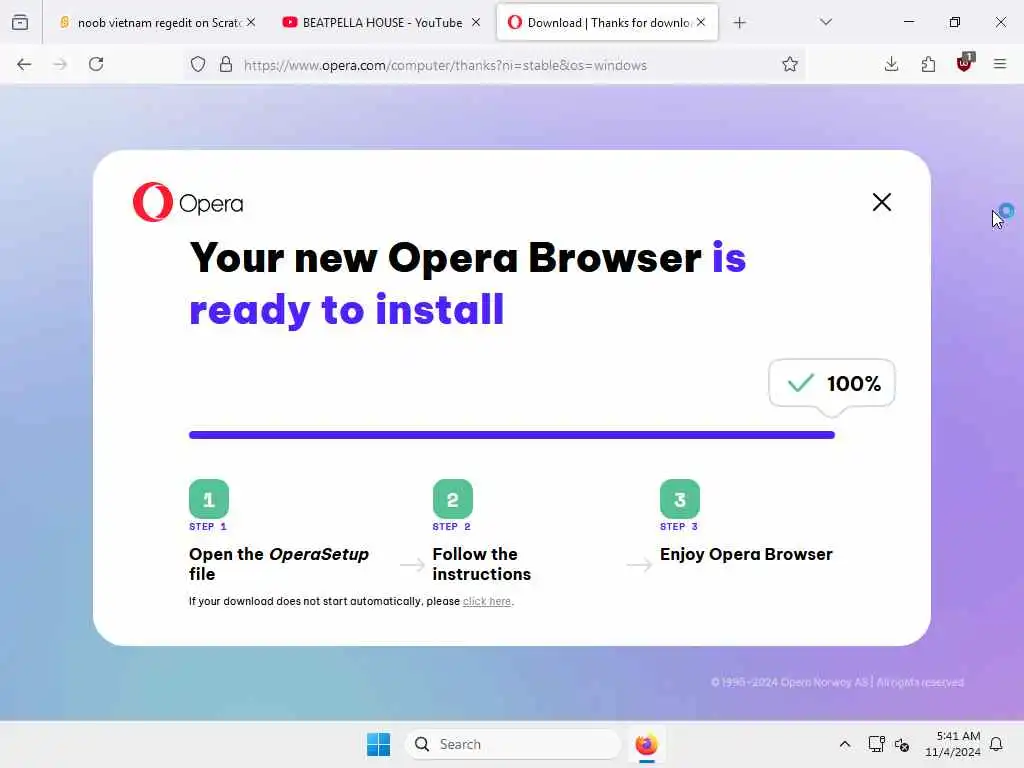Viewport: 1024px width, 768px height.
Task: Select the Opera Download tab
Action: pyautogui.click(x=607, y=23)
